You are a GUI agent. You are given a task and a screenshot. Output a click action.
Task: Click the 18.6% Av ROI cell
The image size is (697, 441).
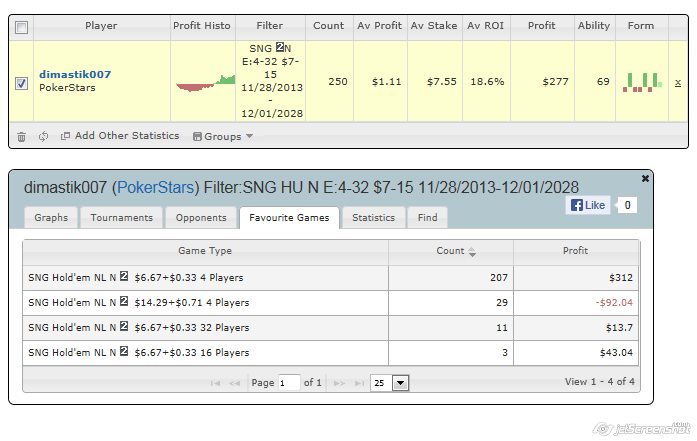[487, 82]
